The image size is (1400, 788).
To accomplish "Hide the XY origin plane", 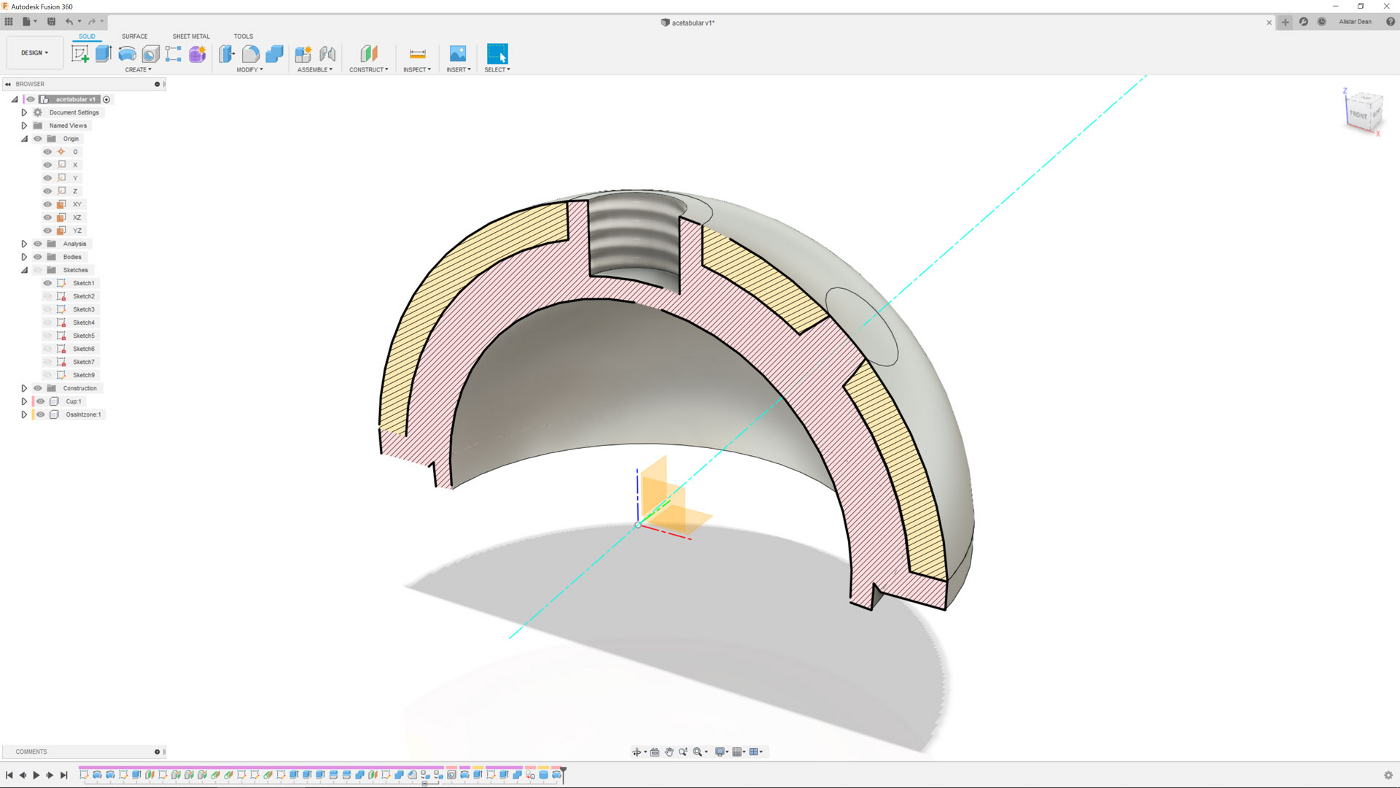I will coord(47,204).
